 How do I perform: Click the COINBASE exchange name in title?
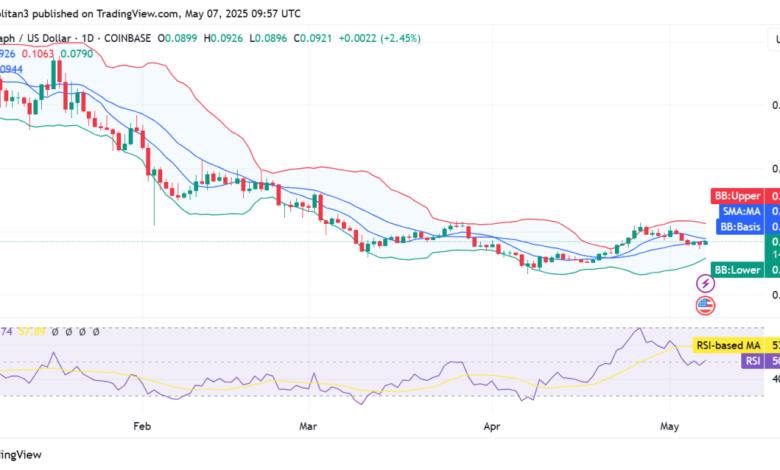tap(127, 38)
